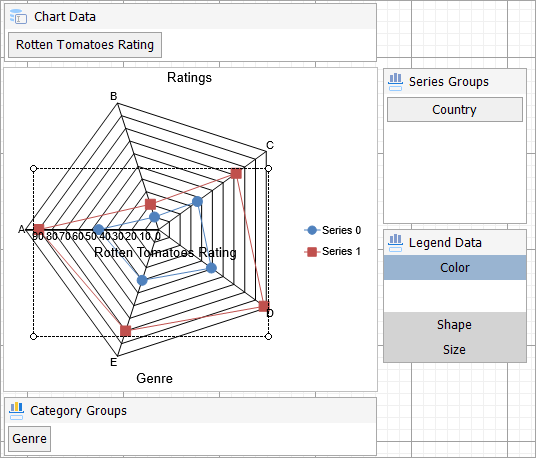
Task: Click the Legend Data panel icon
Action: point(396,243)
